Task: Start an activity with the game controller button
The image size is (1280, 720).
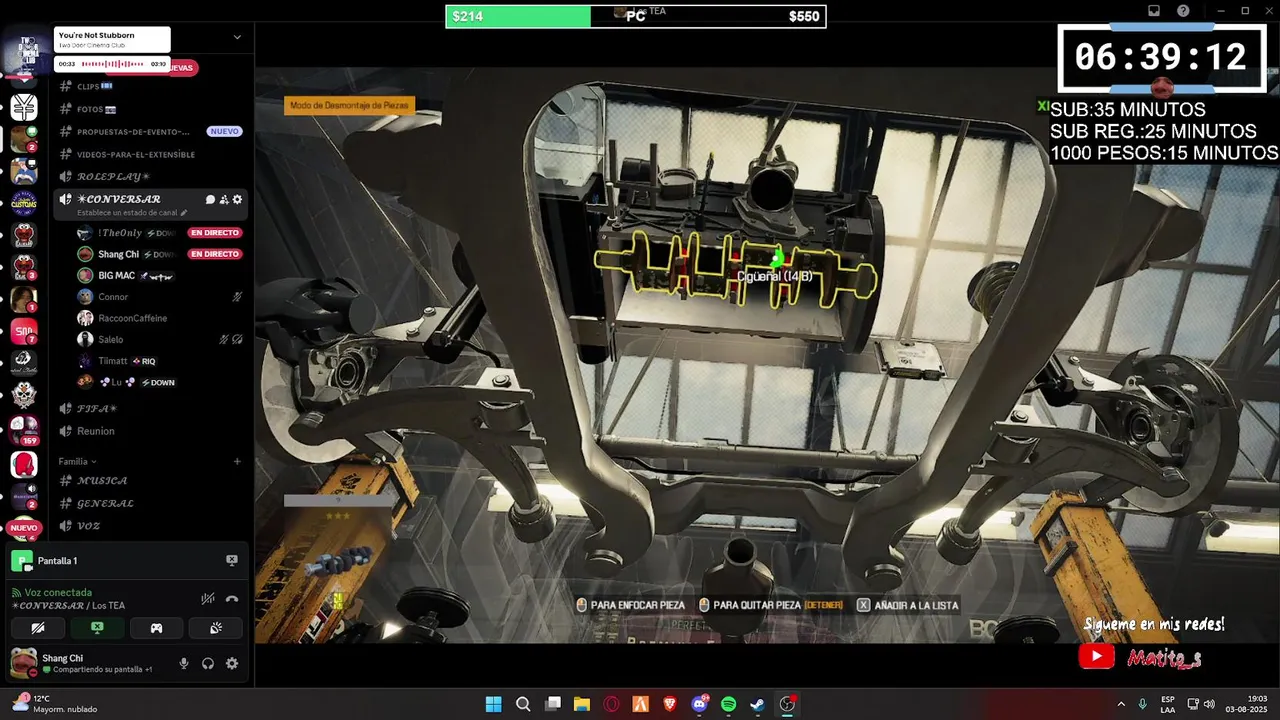Action: coord(156,628)
